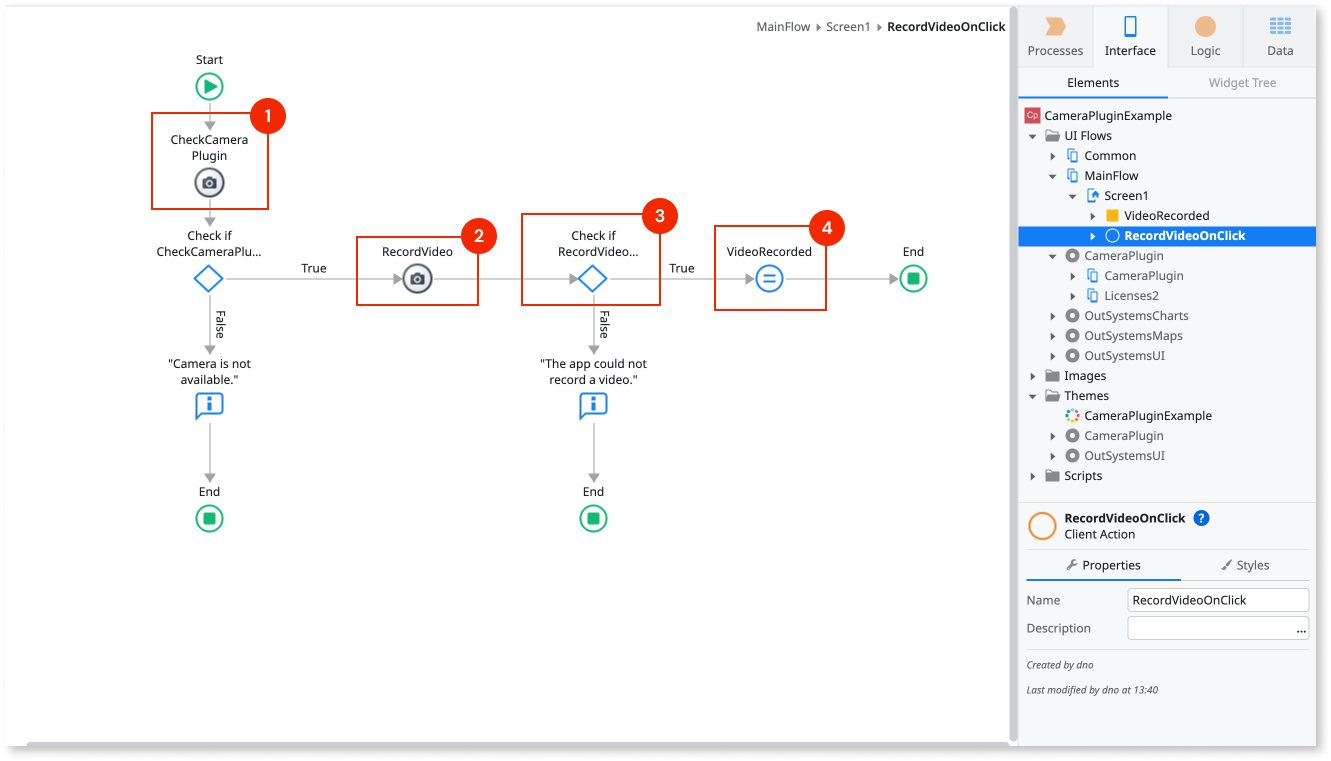Go to Screen1 in the breadcrumb

coord(848,27)
